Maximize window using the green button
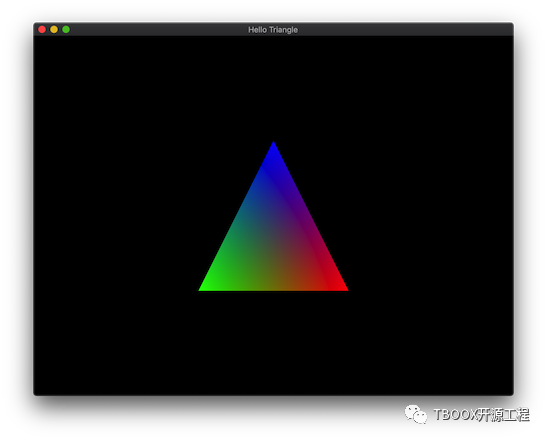Viewport: 547px width, 440px height. point(66,30)
